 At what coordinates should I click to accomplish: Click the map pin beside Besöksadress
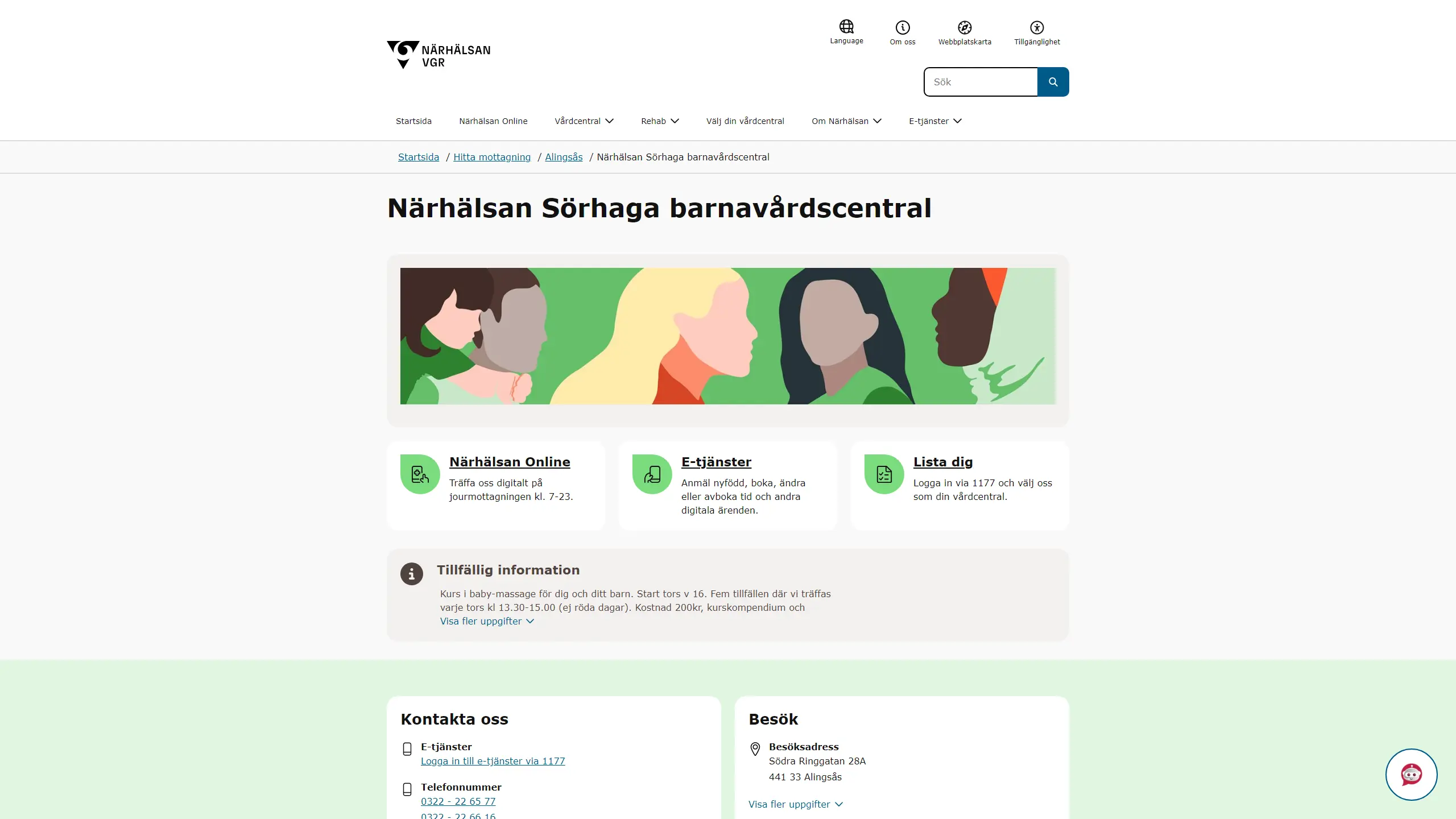coord(754,748)
